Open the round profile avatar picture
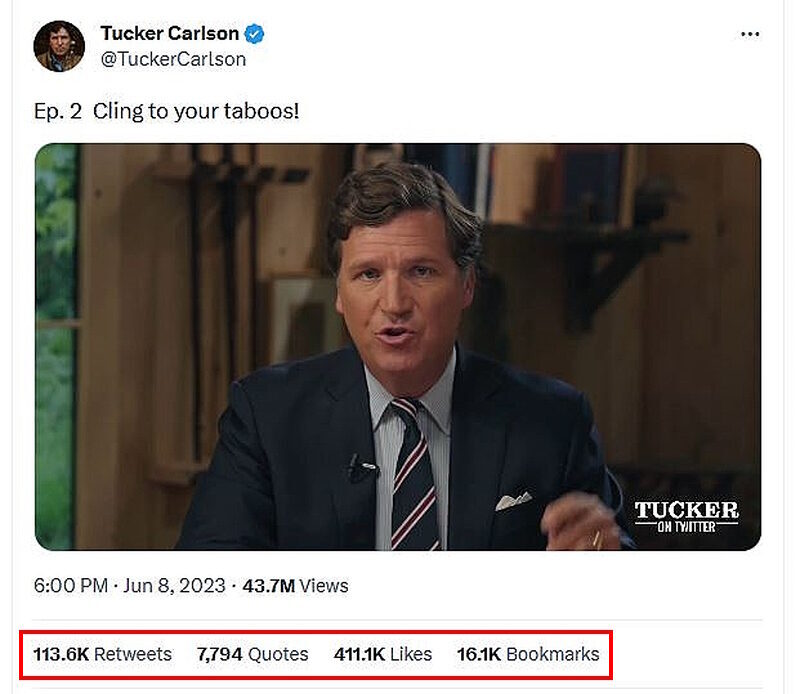The height and width of the screenshot is (694, 800). (59, 46)
